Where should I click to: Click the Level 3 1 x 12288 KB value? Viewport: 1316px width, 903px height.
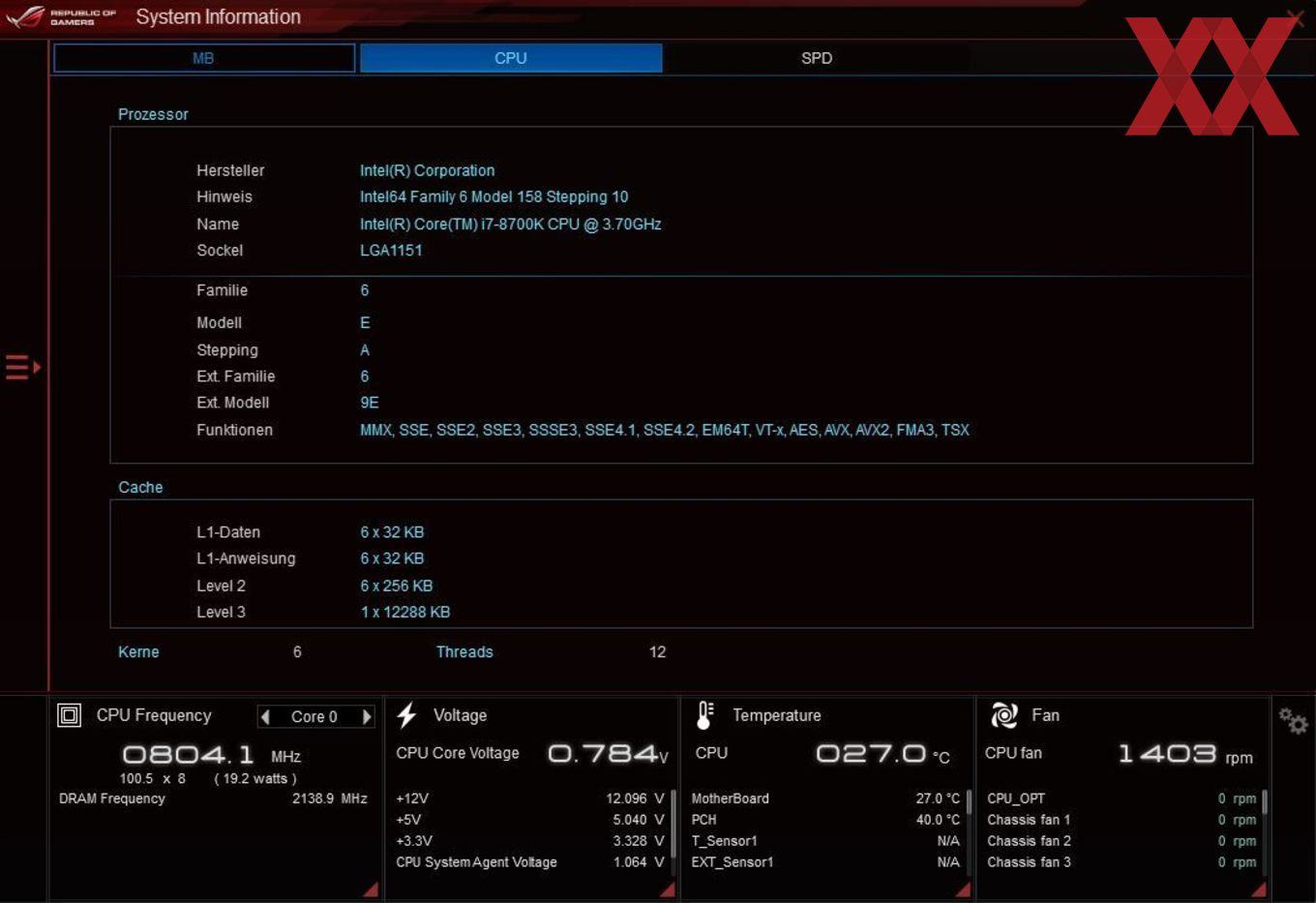(405, 612)
